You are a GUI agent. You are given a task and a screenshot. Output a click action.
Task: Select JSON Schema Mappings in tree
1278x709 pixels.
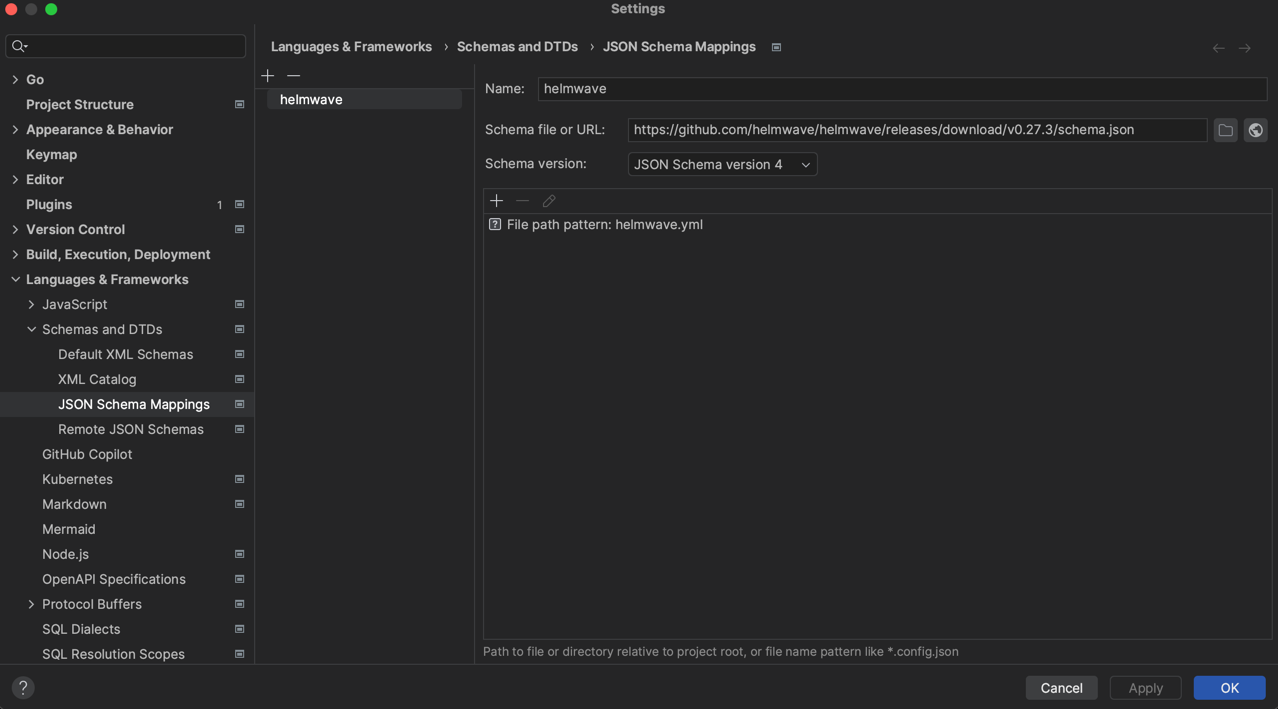point(134,404)
